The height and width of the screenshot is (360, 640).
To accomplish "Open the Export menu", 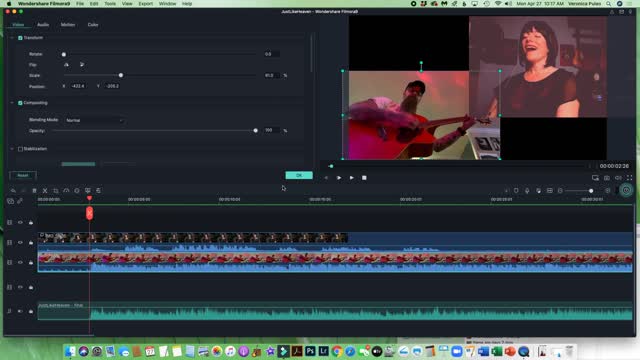I will click(145, 4).
